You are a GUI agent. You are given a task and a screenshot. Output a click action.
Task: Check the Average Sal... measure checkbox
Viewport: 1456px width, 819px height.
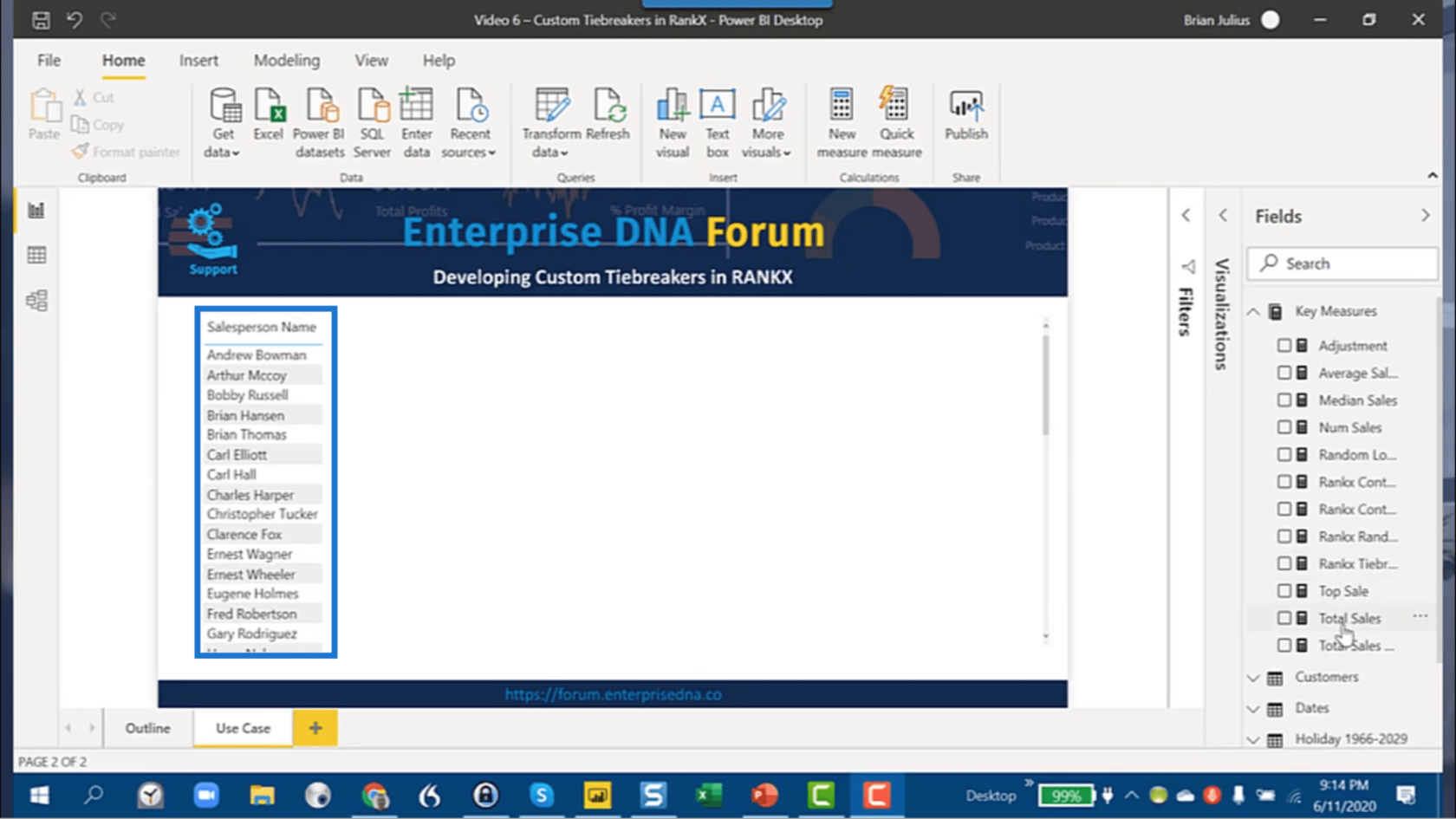(1284, 373)
